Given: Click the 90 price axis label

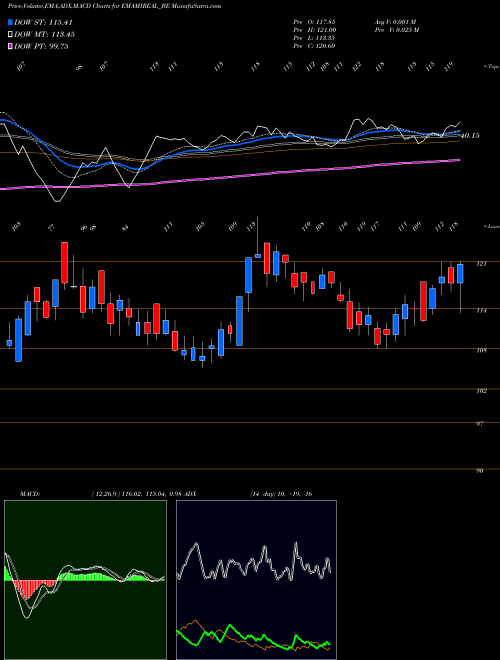Looking at the screenshot, I should [x=480, y=471].
